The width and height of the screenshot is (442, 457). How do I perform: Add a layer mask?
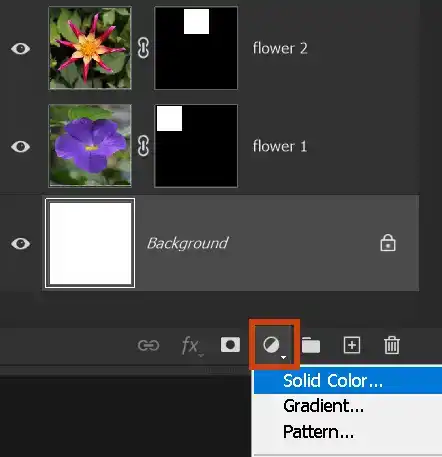click(x=230, y=345)
